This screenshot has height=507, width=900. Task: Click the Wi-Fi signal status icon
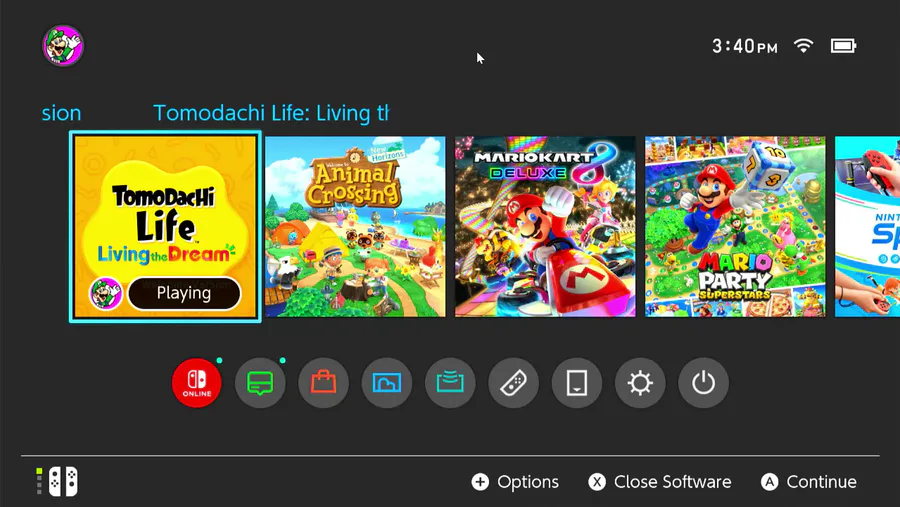pos(804,45)
